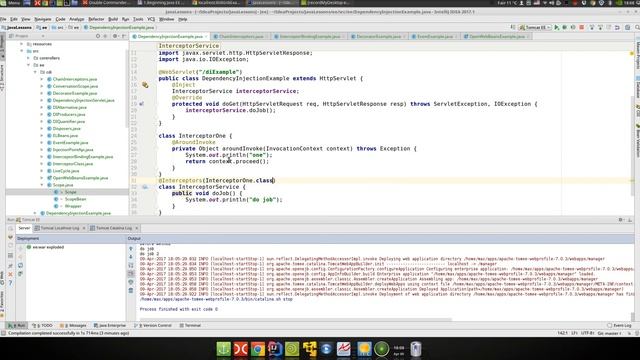Screen dimensions: 640x360
Task: Open the Version Control tool window button
Action: pyautogui.click(x=153, y=325)
